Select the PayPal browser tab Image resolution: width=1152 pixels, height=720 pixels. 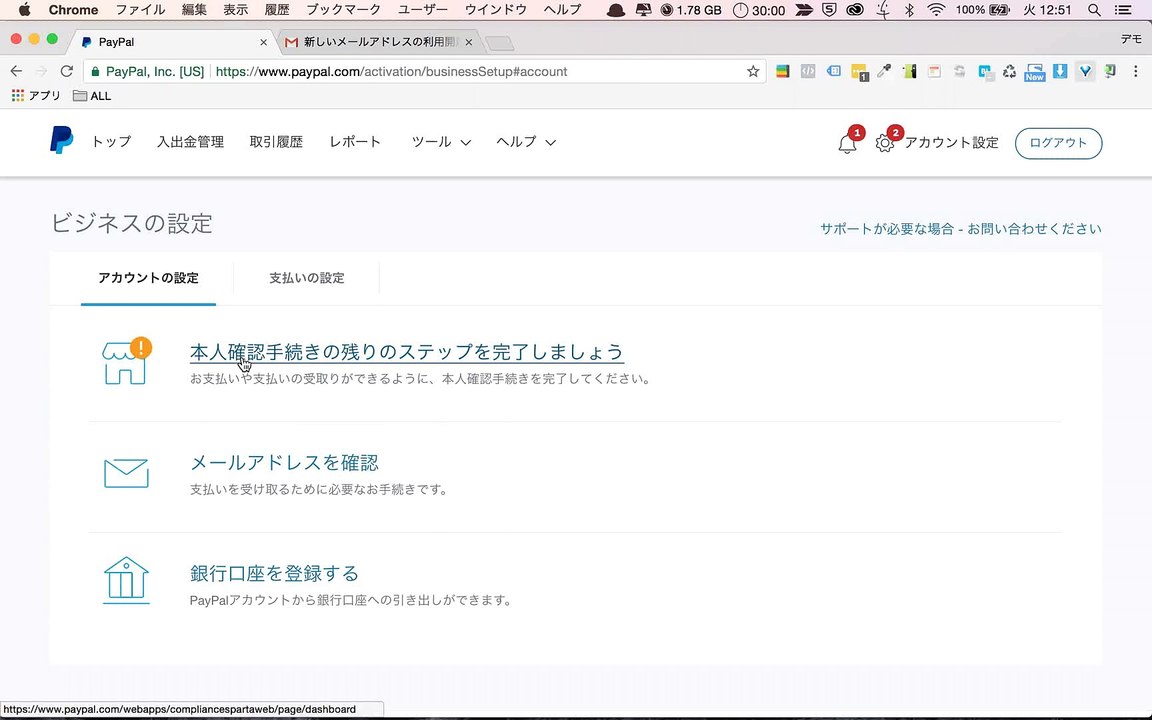pos(173,42)
